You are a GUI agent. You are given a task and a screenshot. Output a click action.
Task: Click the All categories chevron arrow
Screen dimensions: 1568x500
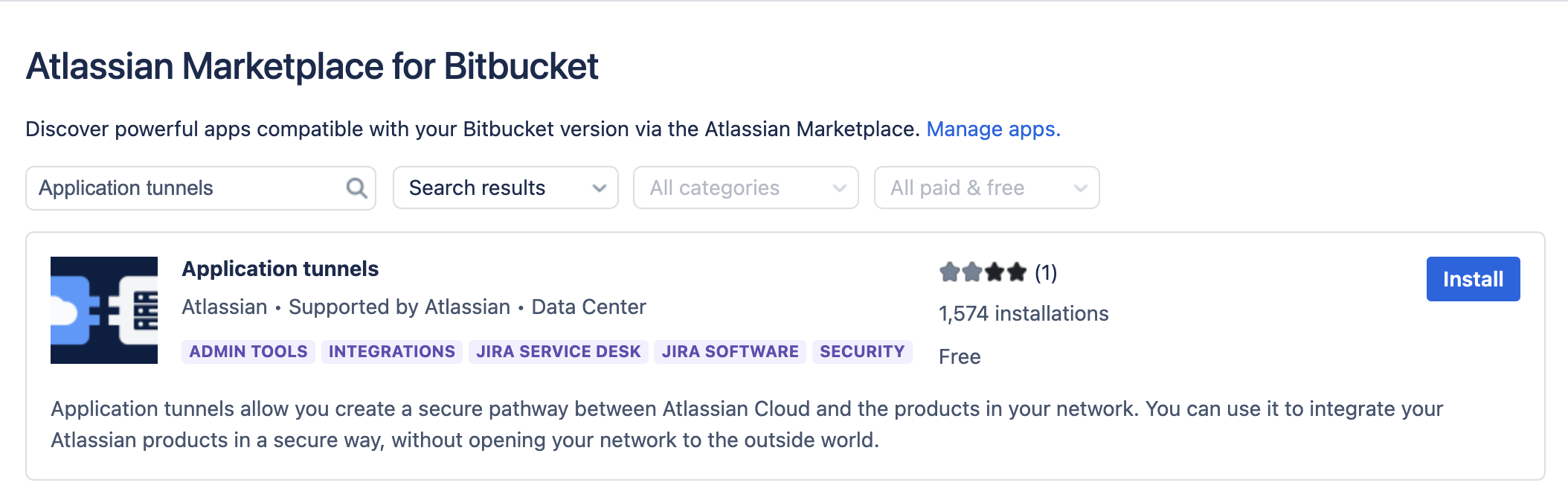click(840, 188)
